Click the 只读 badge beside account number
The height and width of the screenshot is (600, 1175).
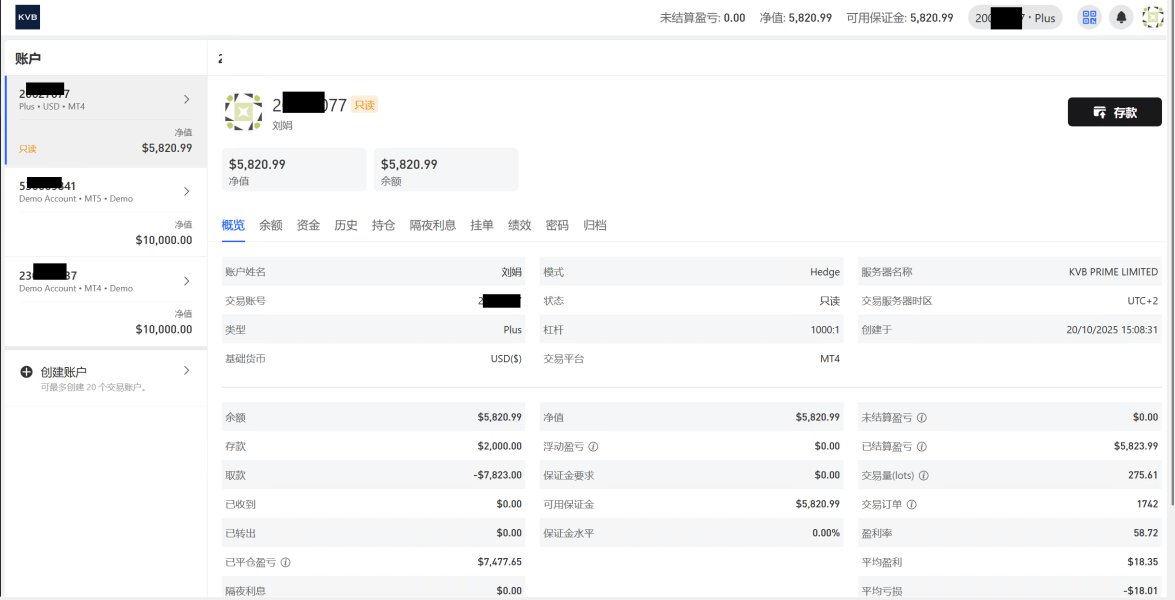tap(364, 105)
